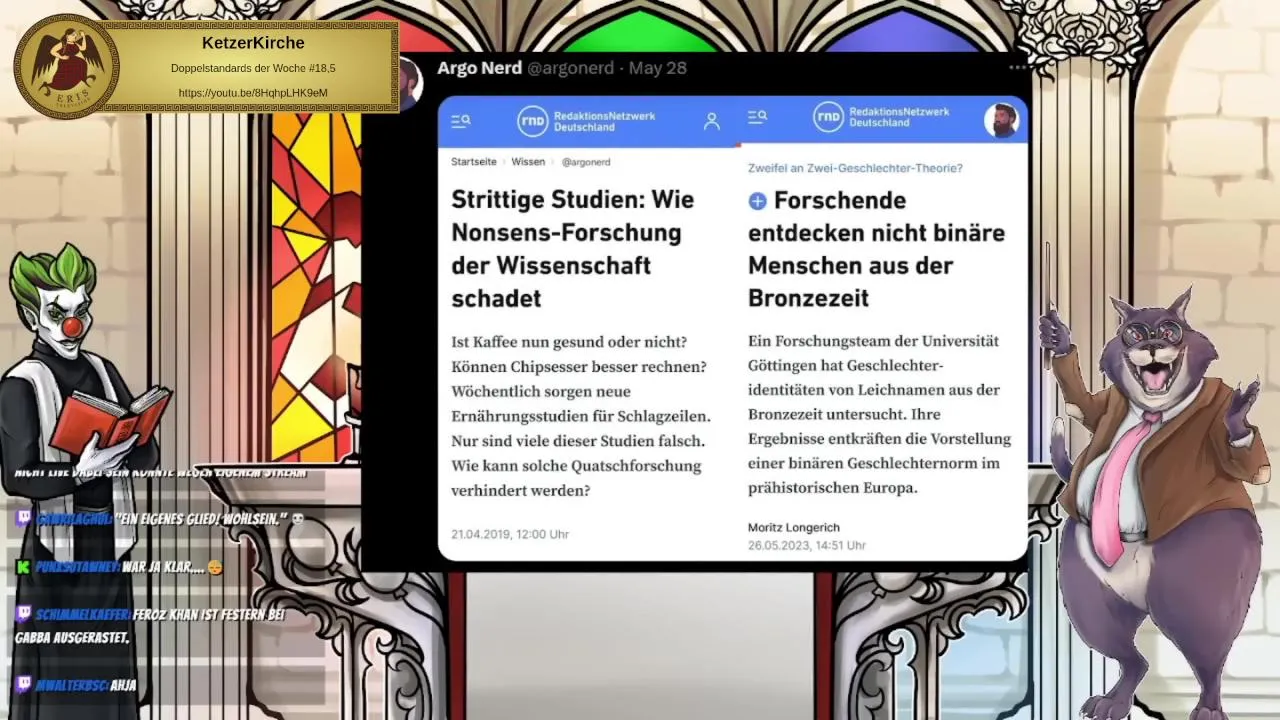Screen dimensions: 1280x720
Task: Click the Twitch icon beside 'Ein eigenes Glied' message
Action: coord(23,519)
